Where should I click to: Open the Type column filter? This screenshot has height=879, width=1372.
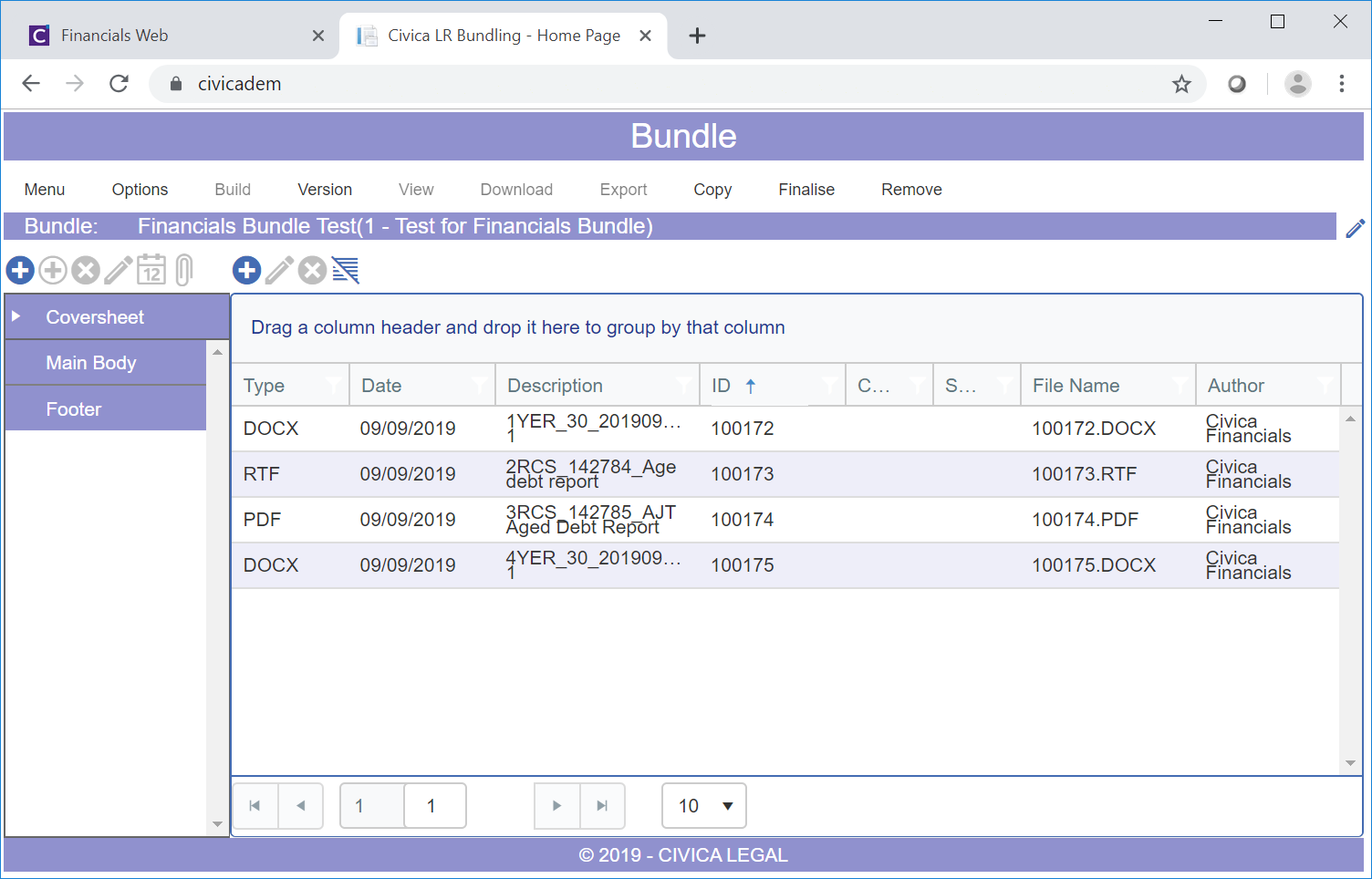point(333,386)
